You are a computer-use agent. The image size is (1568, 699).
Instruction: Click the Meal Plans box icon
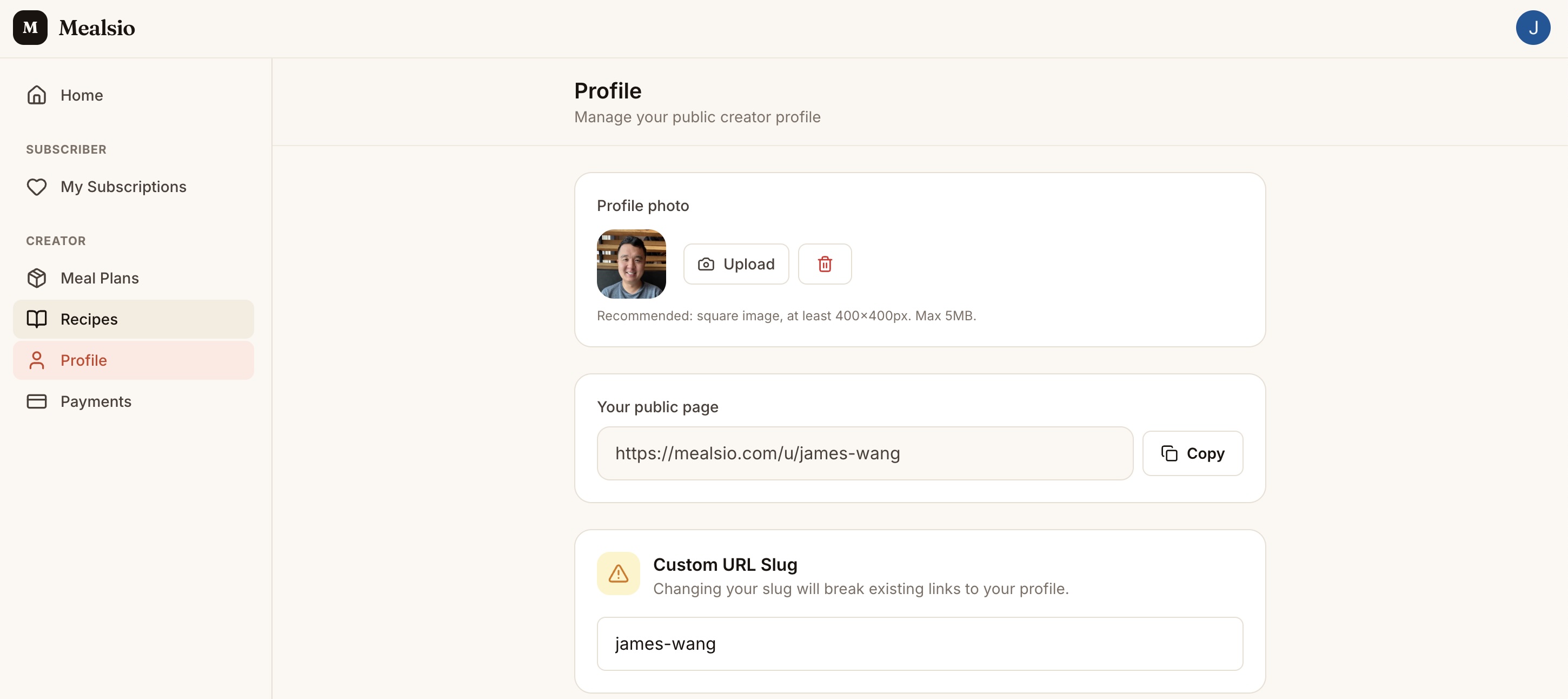point(37,278)
